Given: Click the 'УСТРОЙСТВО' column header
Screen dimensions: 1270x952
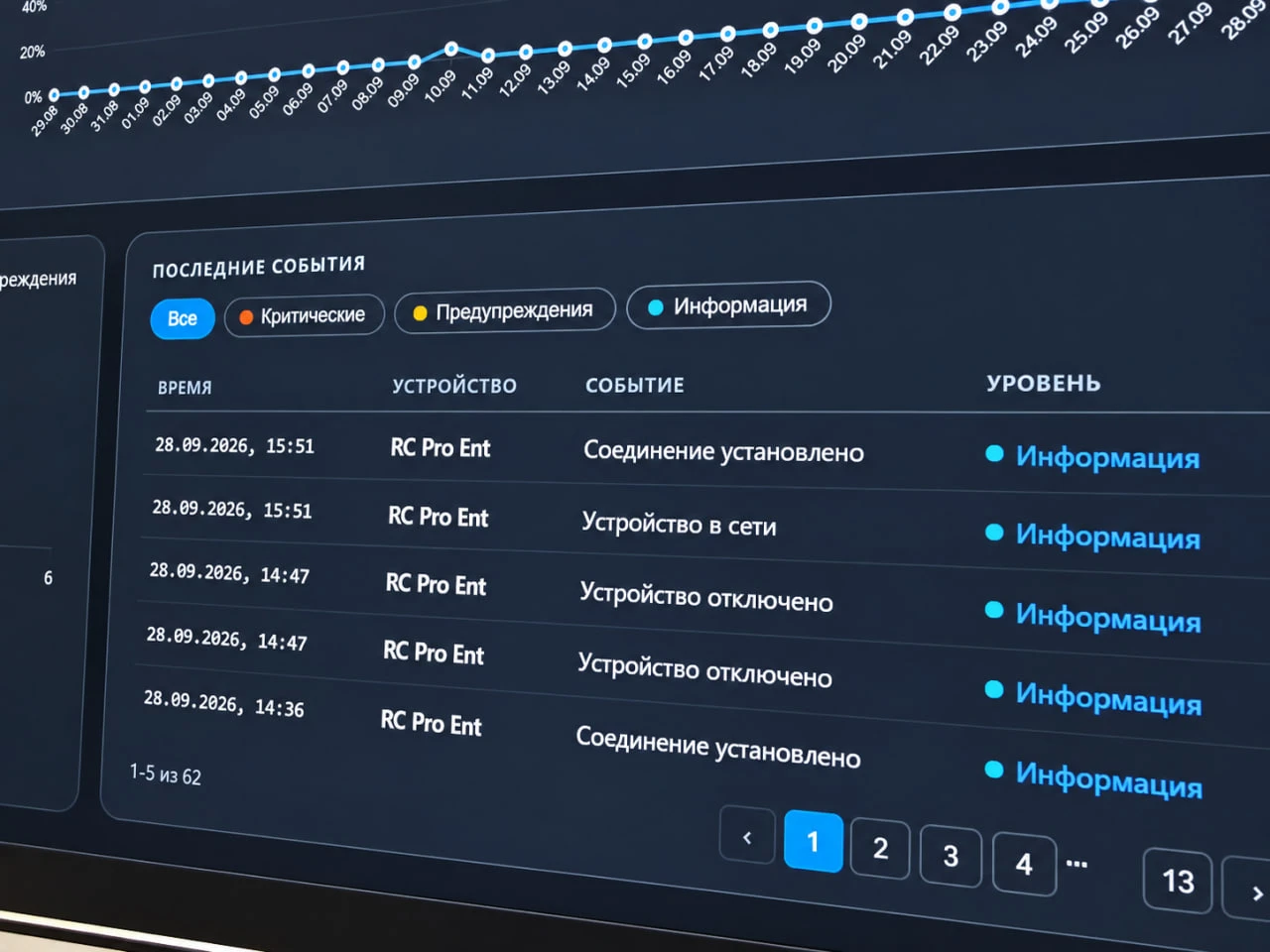Looking at the screenshot, I should 454,386.
